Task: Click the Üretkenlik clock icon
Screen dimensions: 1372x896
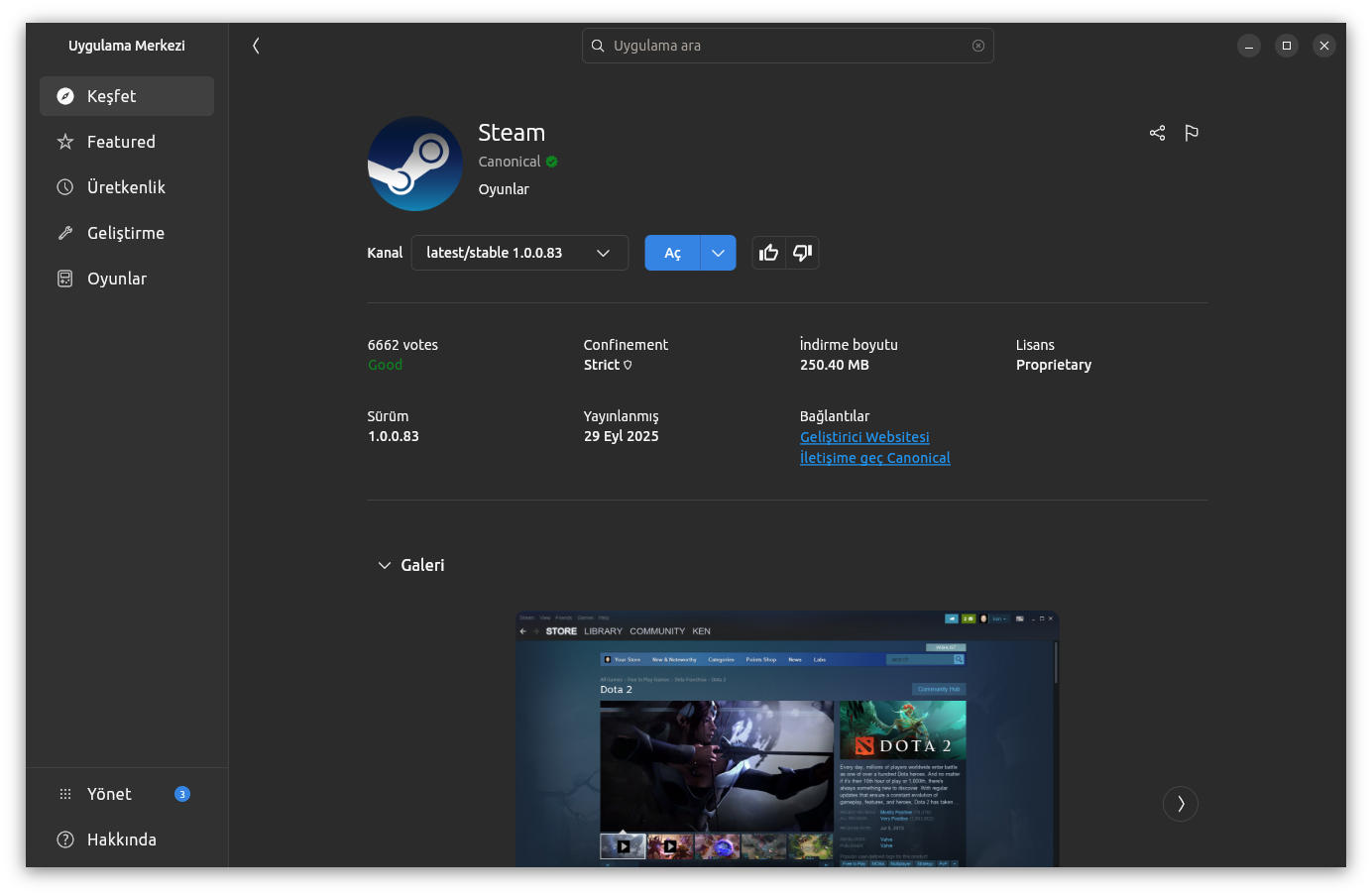Action: (x=65, y=187)
